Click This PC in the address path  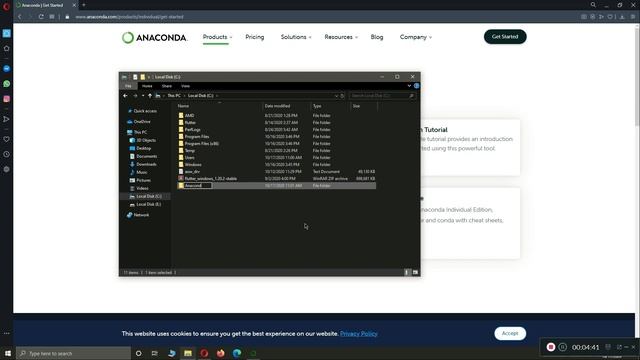click(174, 96)
